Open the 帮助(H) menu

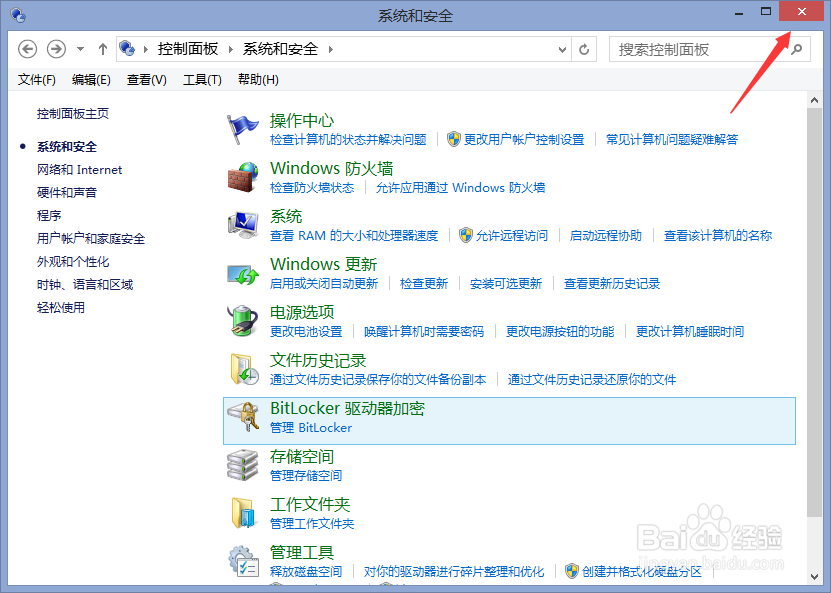pos(258,79)
